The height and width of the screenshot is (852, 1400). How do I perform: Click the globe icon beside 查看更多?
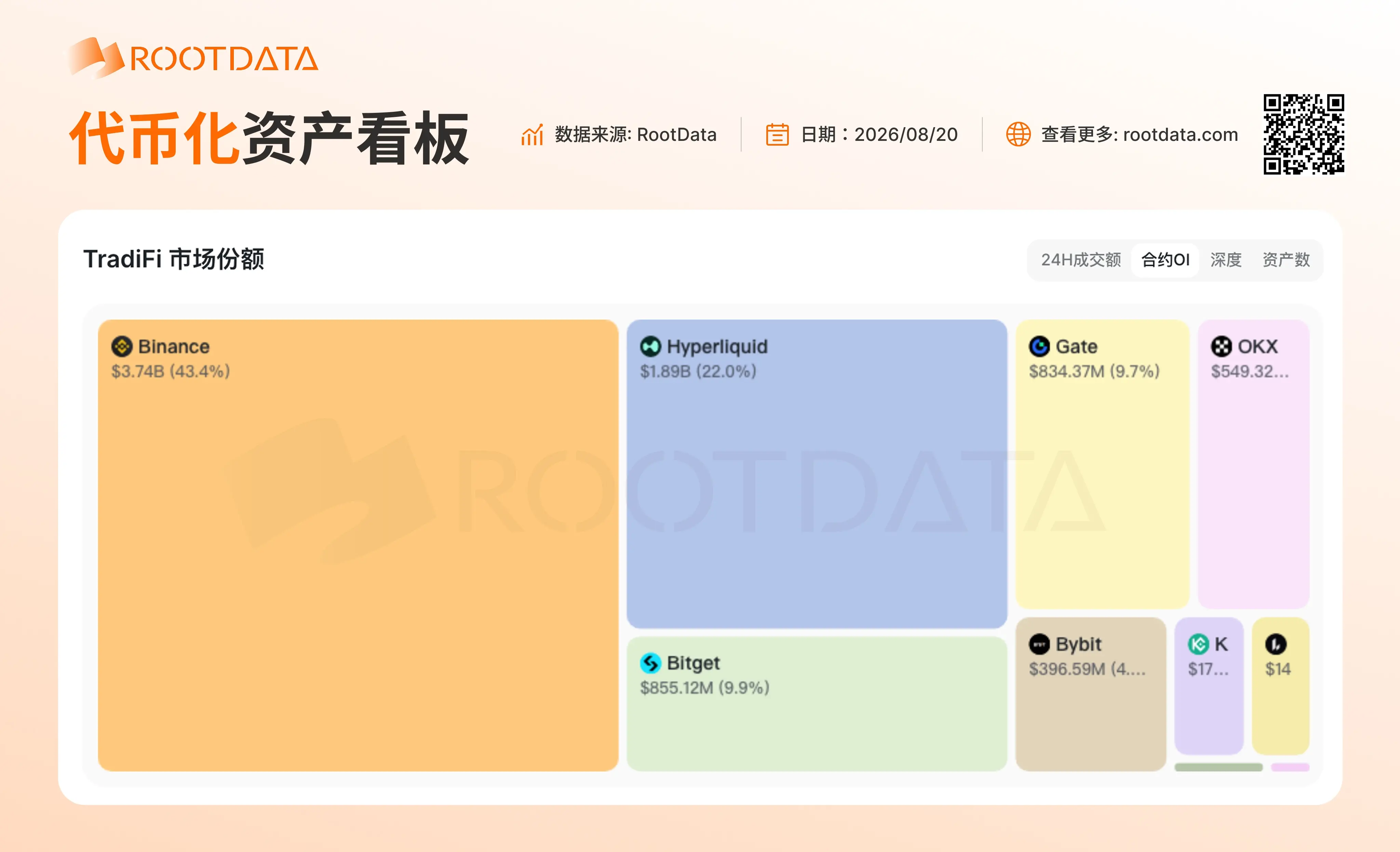1018,135
